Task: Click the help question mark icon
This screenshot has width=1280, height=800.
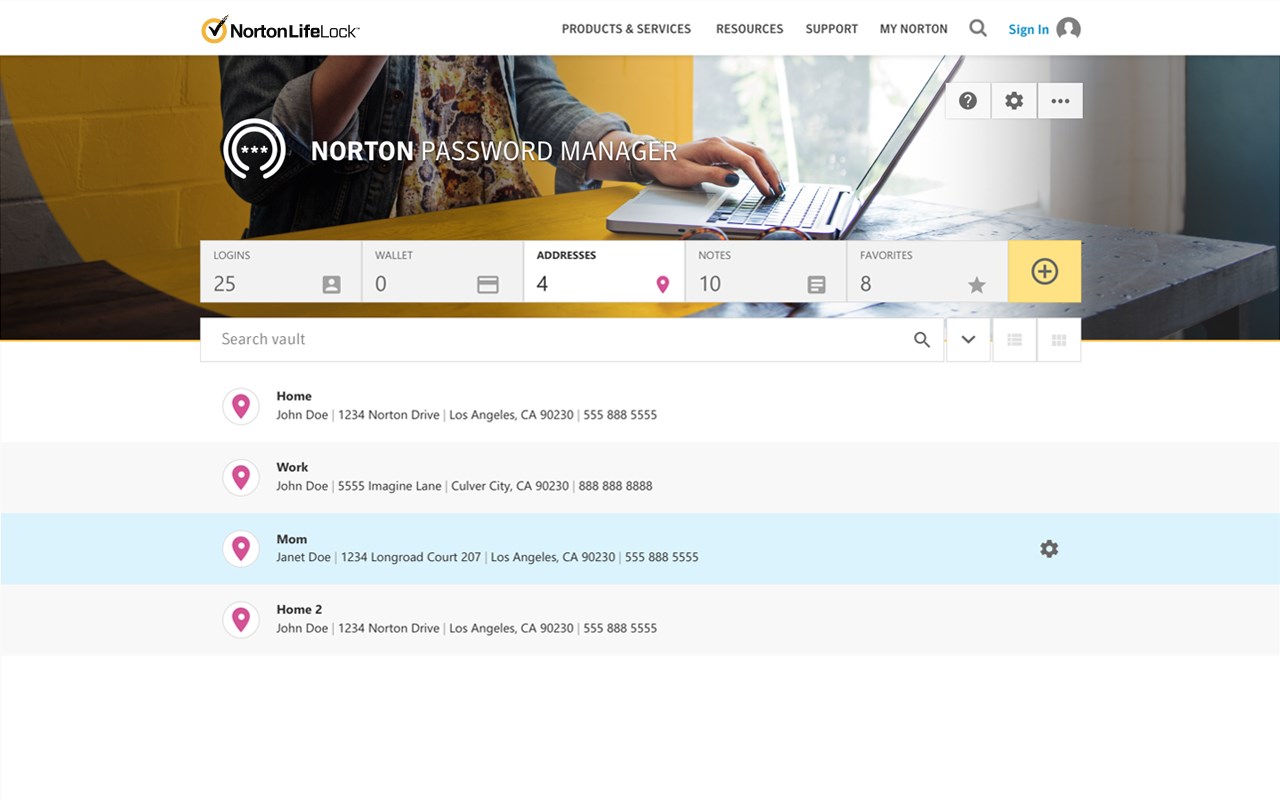Action: coord(968,101)
